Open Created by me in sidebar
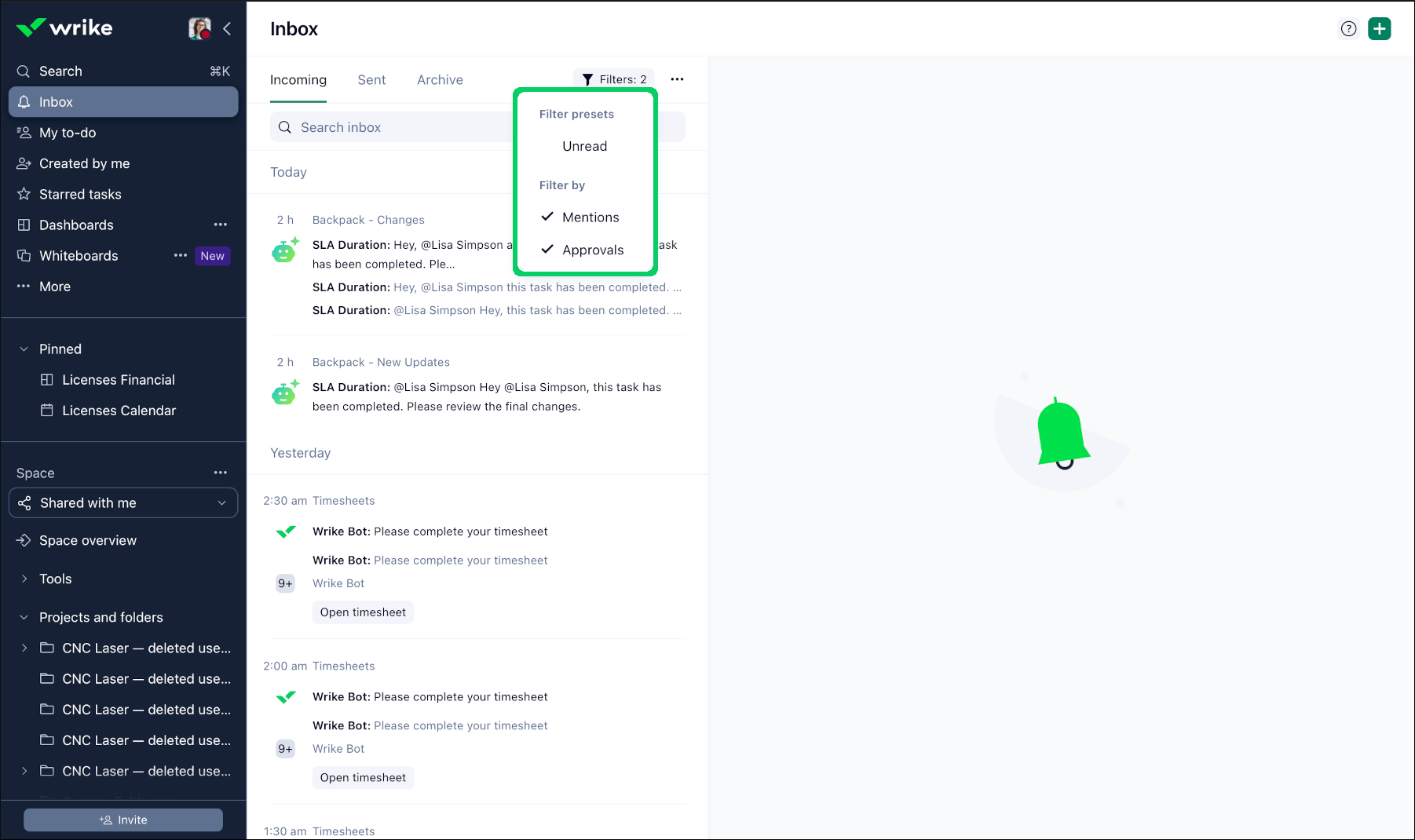1415x840 pixels. 123,163
